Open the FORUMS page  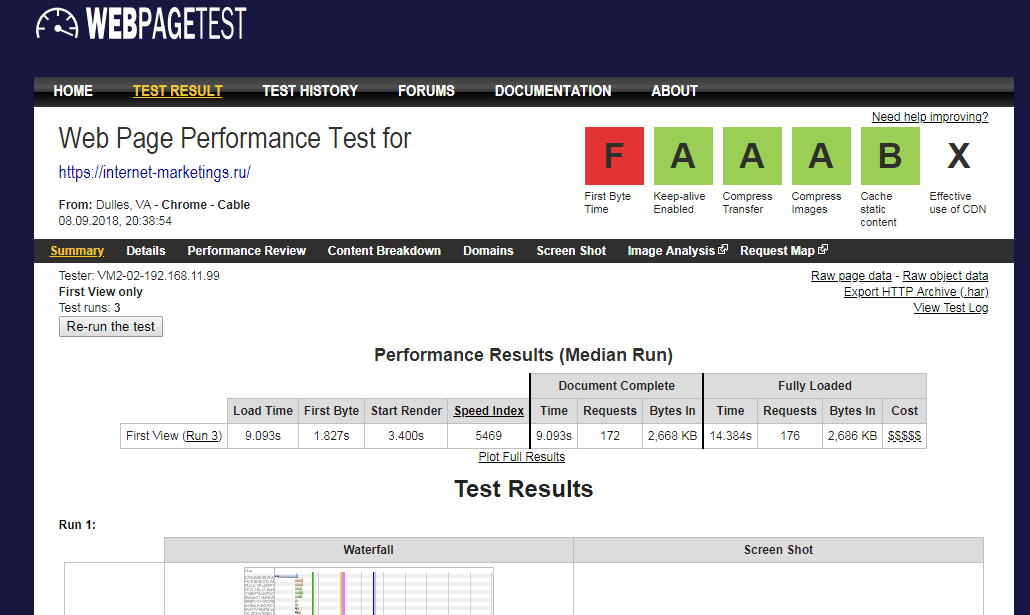point(426,91)
